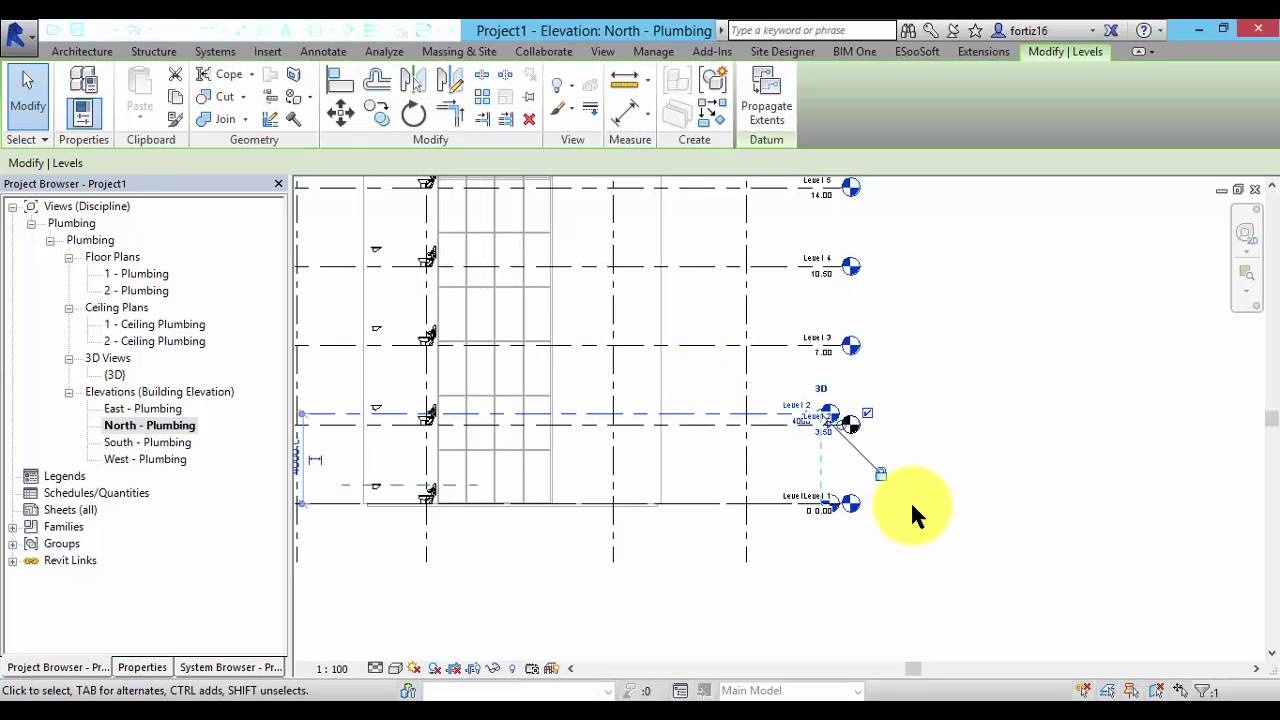This screenshot has width=1280, height=720.
Task: Click the fortiz16 sign-in user
Action: (1028, 31)
